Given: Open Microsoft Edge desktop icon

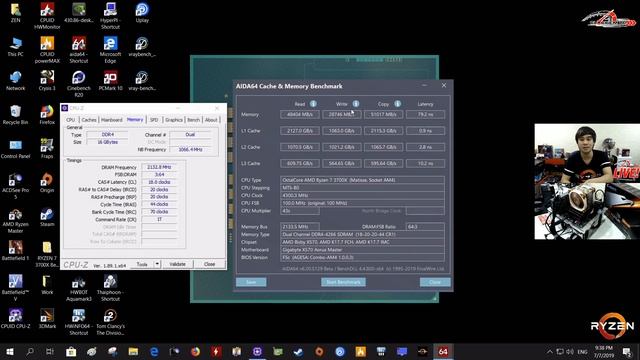Looking at the screenshot, I should coord(110,50).
